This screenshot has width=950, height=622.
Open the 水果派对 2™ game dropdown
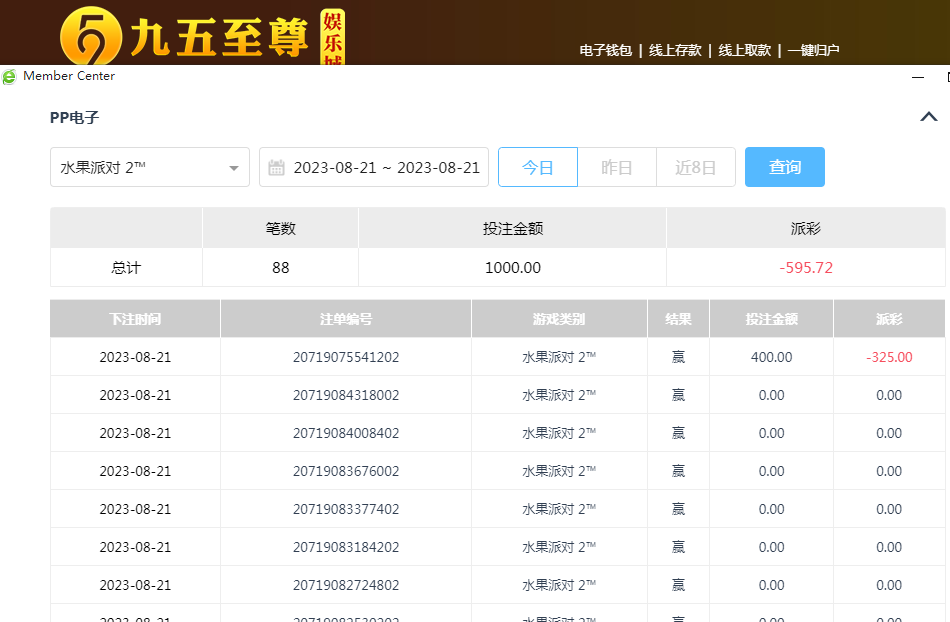point(150,167)
